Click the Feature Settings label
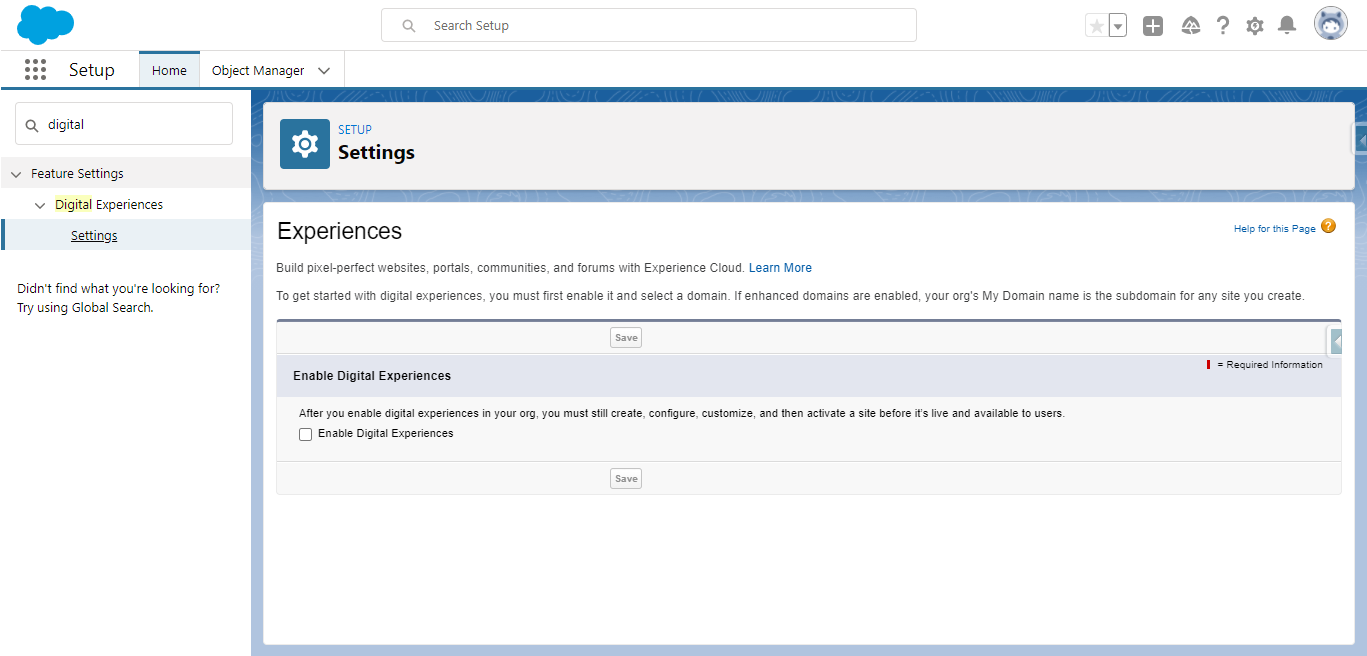Viewport: 1367px width, 656px height. 77,174
